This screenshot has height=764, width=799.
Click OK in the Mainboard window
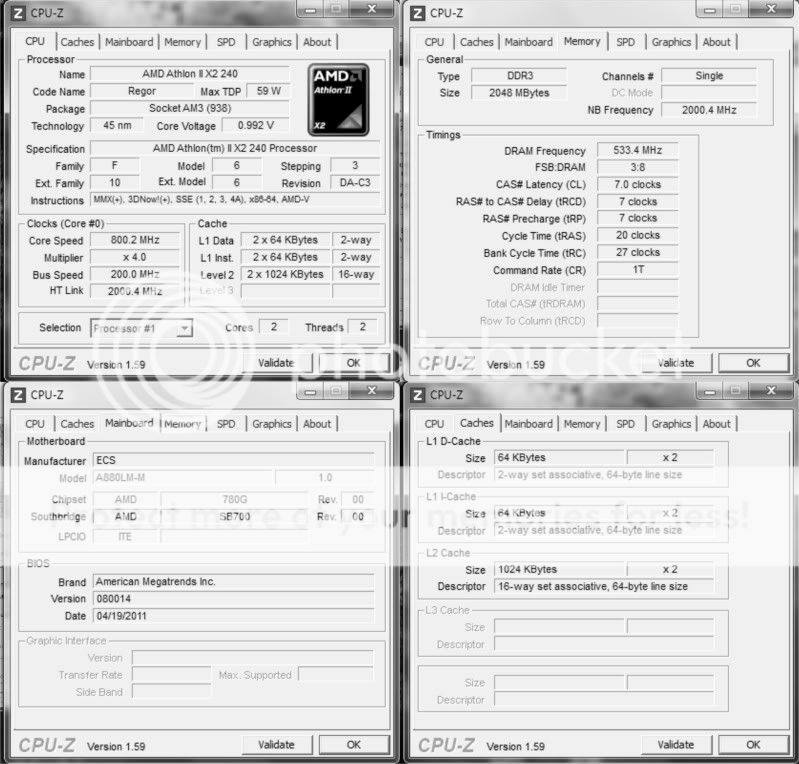point(353,745)
